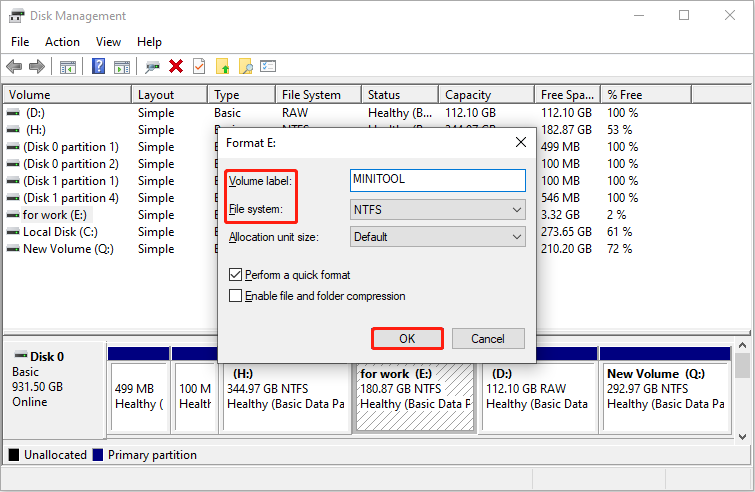
Task: Select the (Disk 1 partition 1) row
Action: (x=71, y=181)
